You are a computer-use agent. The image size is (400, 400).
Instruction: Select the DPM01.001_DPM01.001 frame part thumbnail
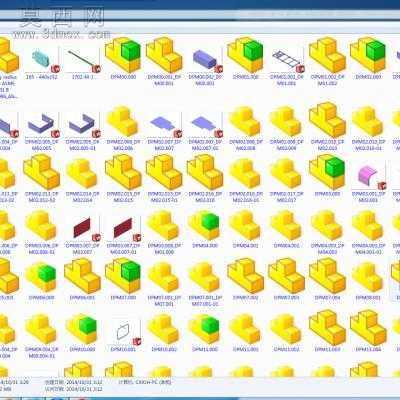tap(287, 60)
